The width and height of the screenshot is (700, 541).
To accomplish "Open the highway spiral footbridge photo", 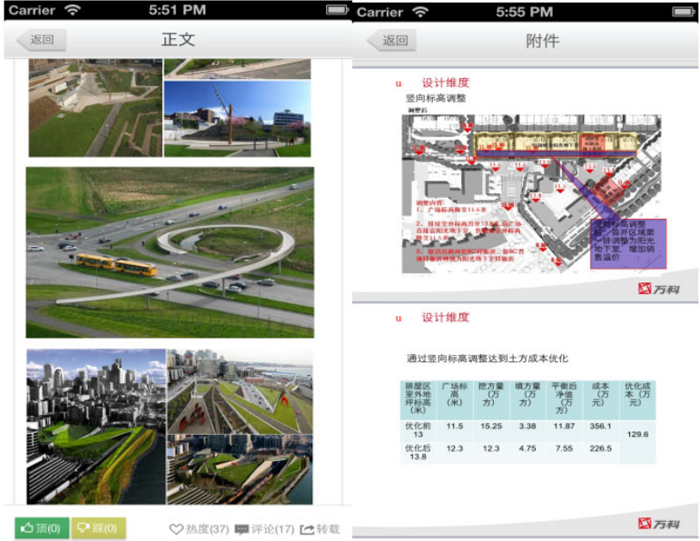I will tap(170, 252).
